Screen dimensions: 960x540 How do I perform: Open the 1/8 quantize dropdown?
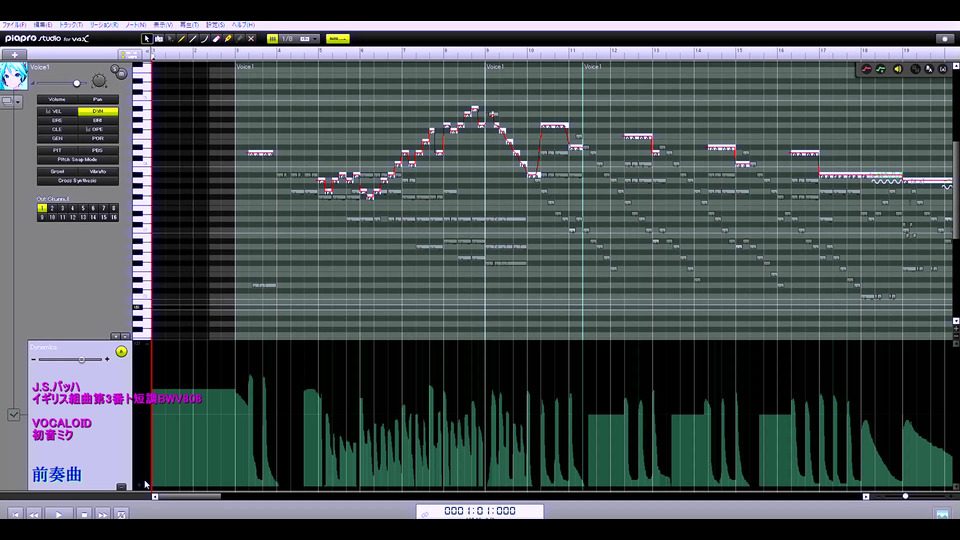coord(300,39)
